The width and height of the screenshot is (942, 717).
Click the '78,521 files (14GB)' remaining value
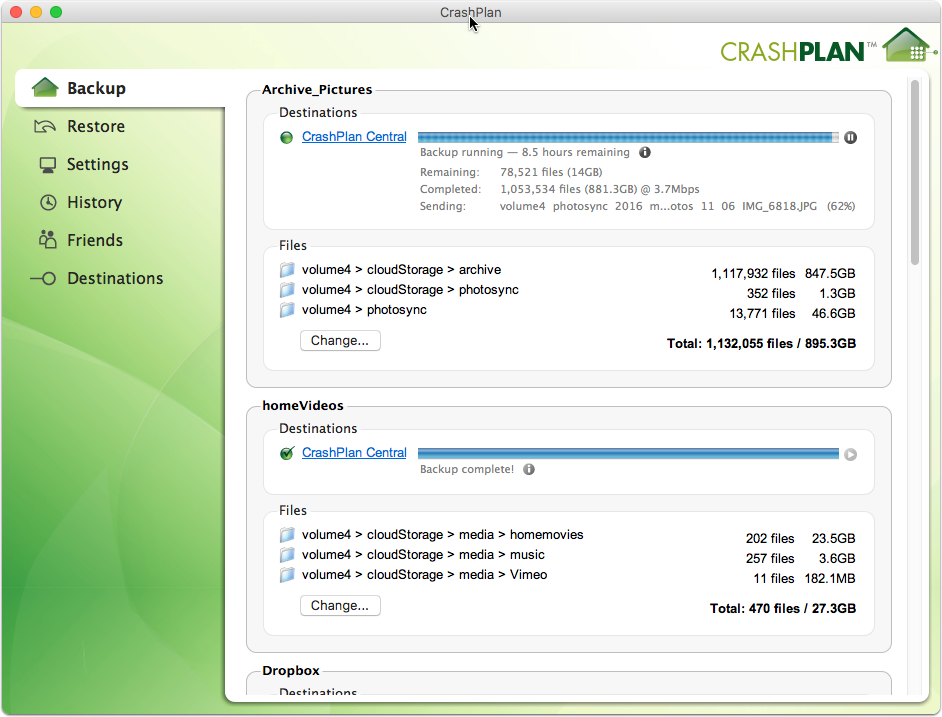[x=551, y=172]
